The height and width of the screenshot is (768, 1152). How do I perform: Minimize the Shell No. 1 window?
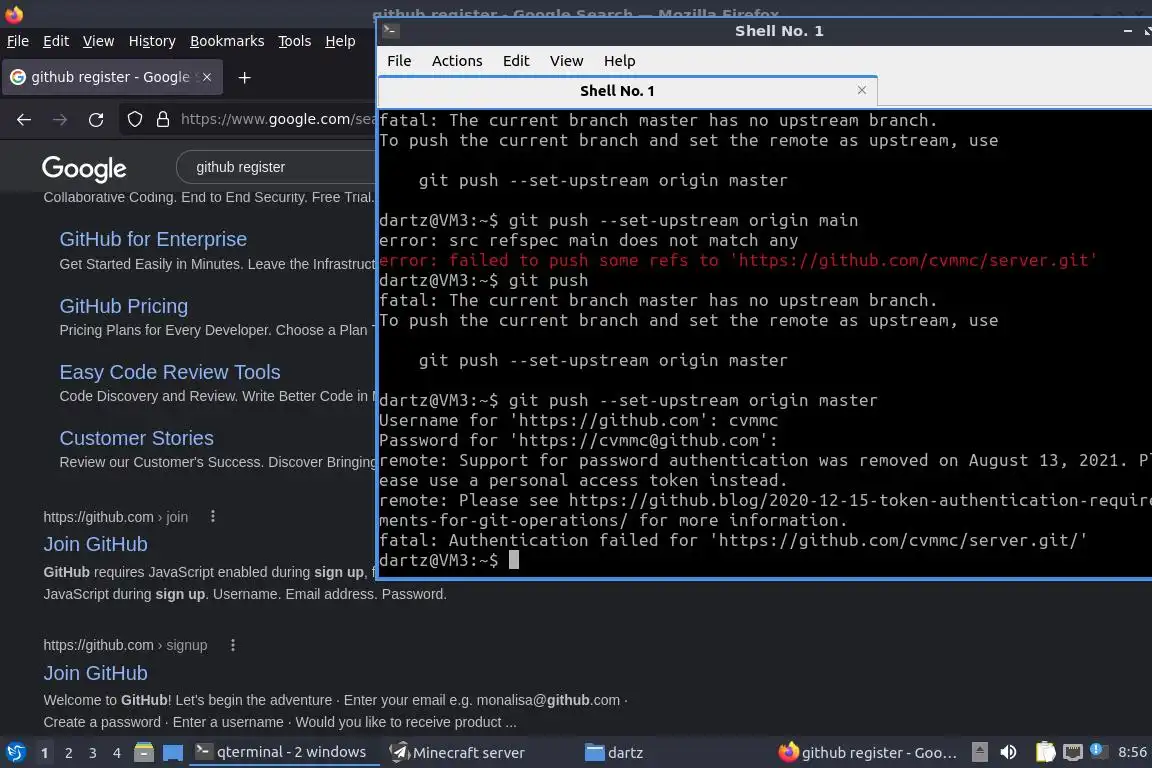[1128, 31]
